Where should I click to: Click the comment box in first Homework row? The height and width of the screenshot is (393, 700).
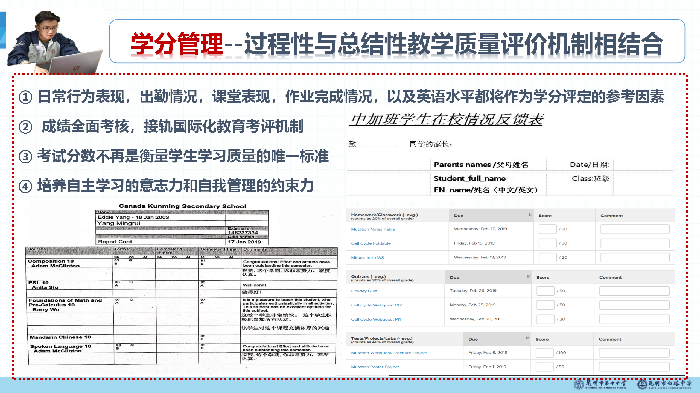[635, 229]
